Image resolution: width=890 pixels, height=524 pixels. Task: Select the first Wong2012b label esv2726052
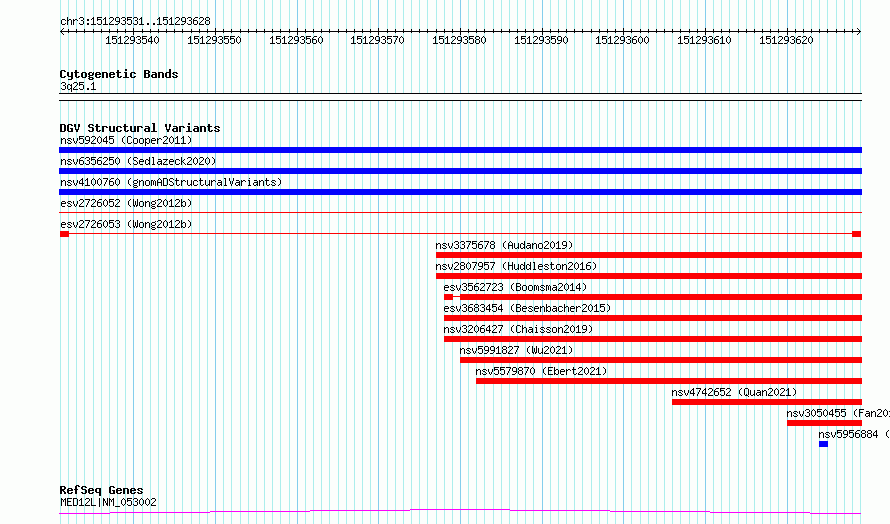(x=126, y=203)
